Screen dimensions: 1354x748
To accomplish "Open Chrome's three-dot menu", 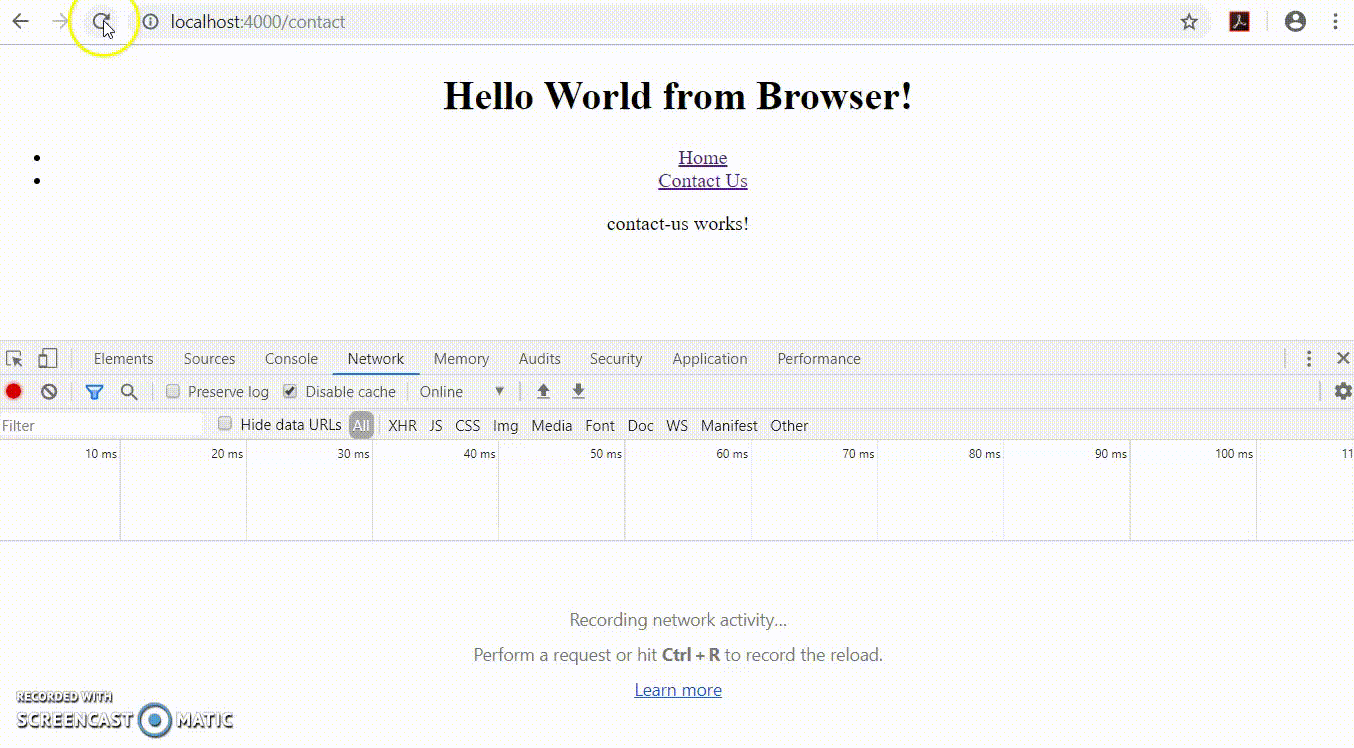I will tap(1337, 21).
